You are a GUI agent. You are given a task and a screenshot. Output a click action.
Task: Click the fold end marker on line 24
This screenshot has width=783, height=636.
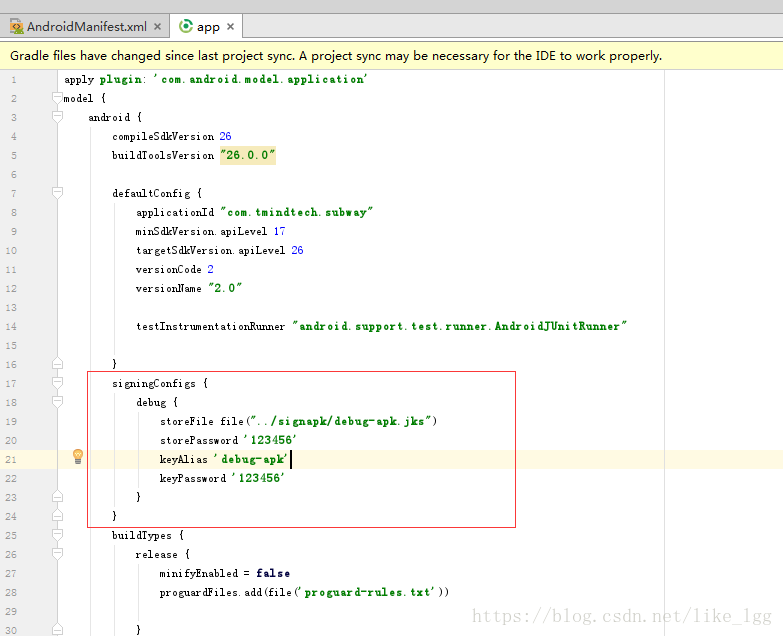pos(57,515)
